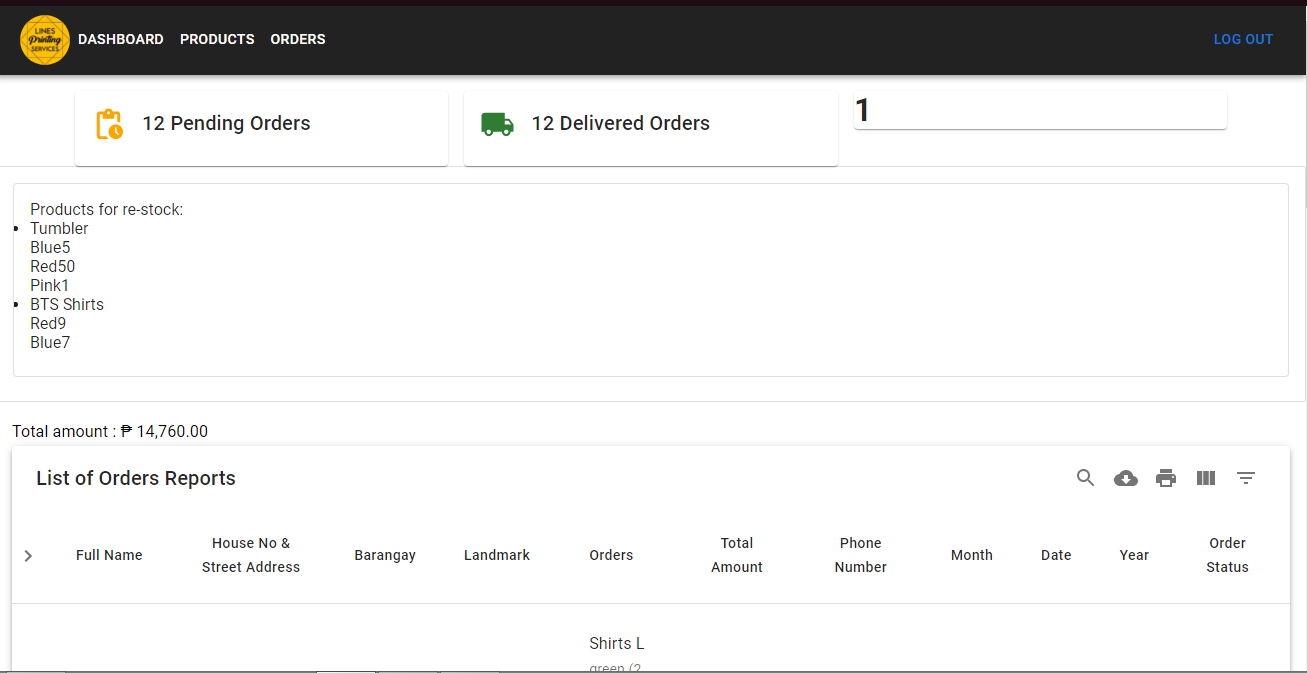Click the delivered orders truck icon
This screenshot has width=1307, height=673.
click(x=497, y=124)
